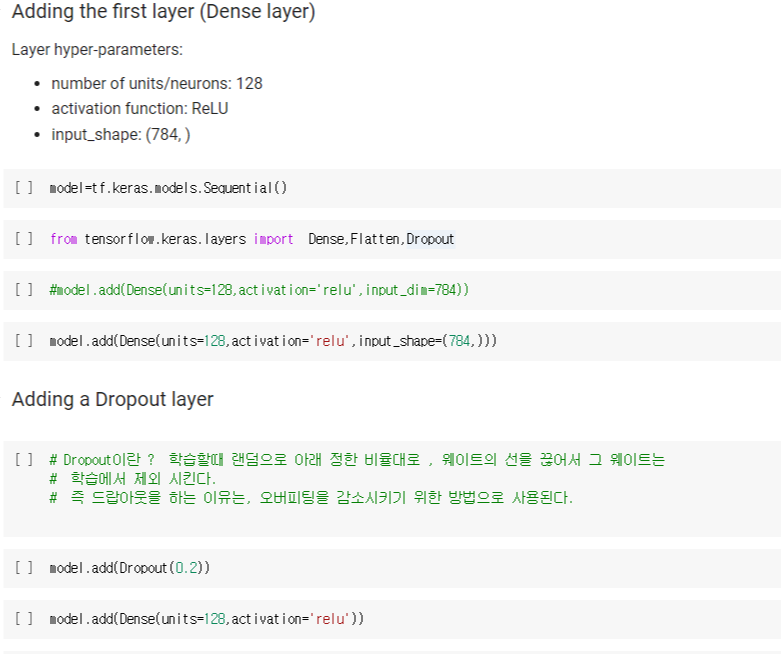Click the 'from' keyword in the import cell

point(63,239)
